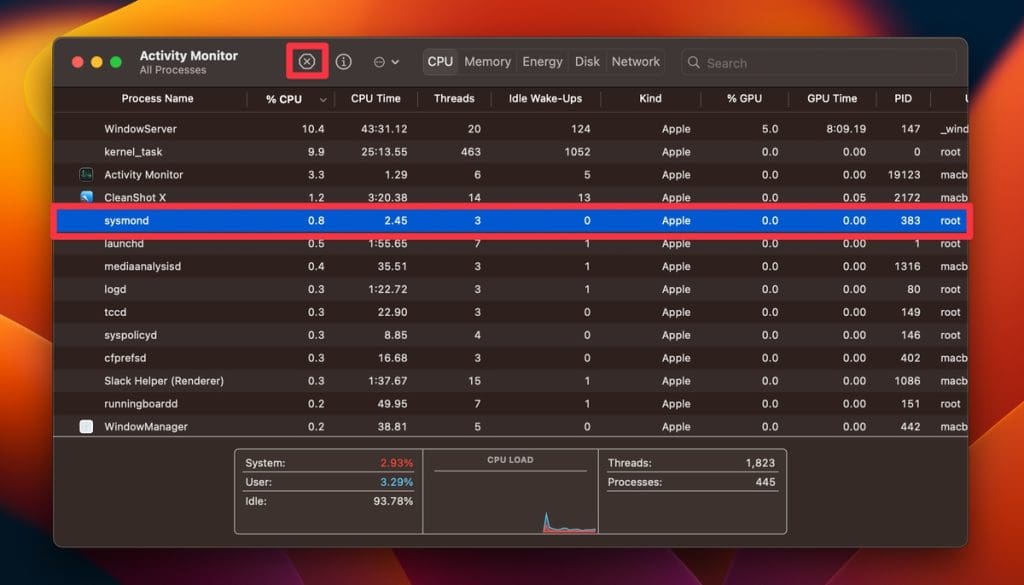Select the launchd process row

pos(511,244)
